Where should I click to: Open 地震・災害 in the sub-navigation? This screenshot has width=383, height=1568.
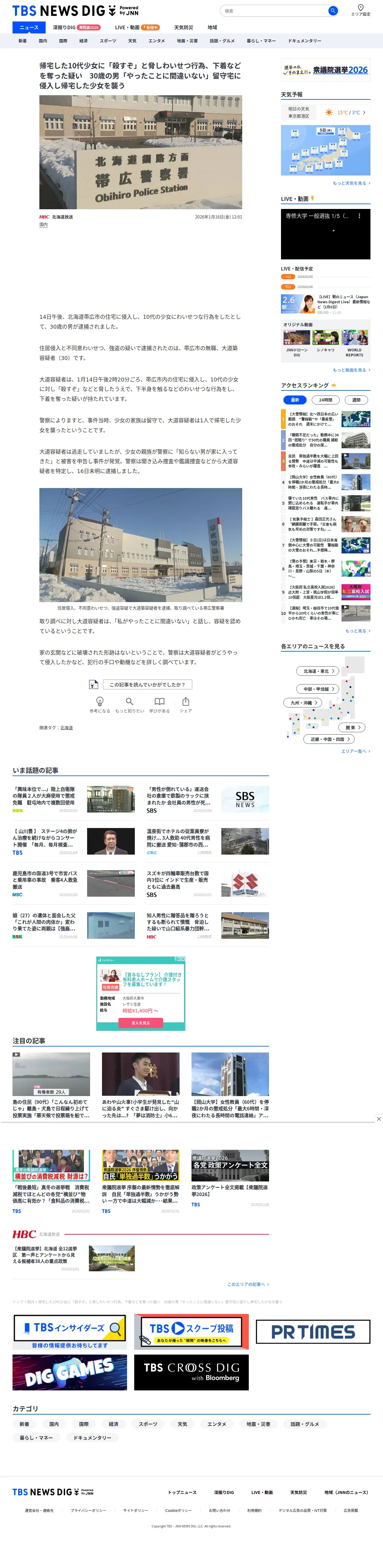(187, 41)
